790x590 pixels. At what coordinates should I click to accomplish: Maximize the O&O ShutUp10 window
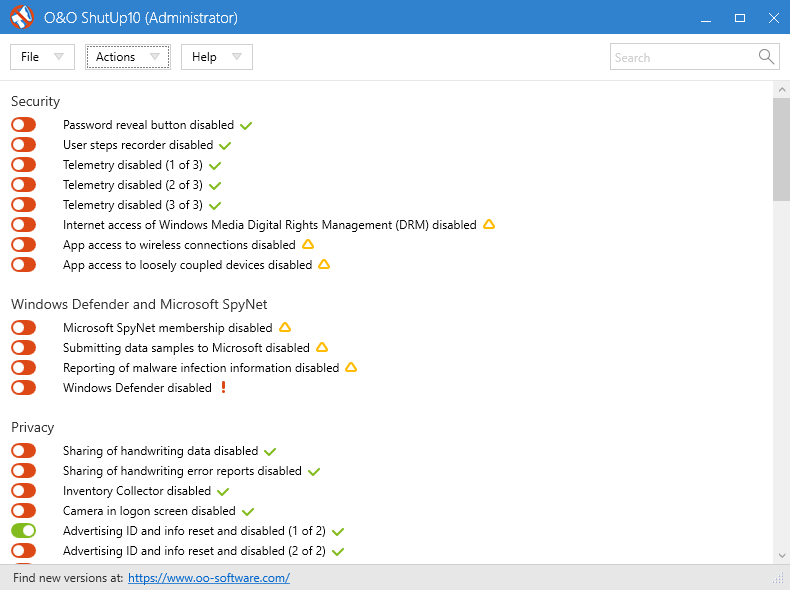[x=740, y=18]
